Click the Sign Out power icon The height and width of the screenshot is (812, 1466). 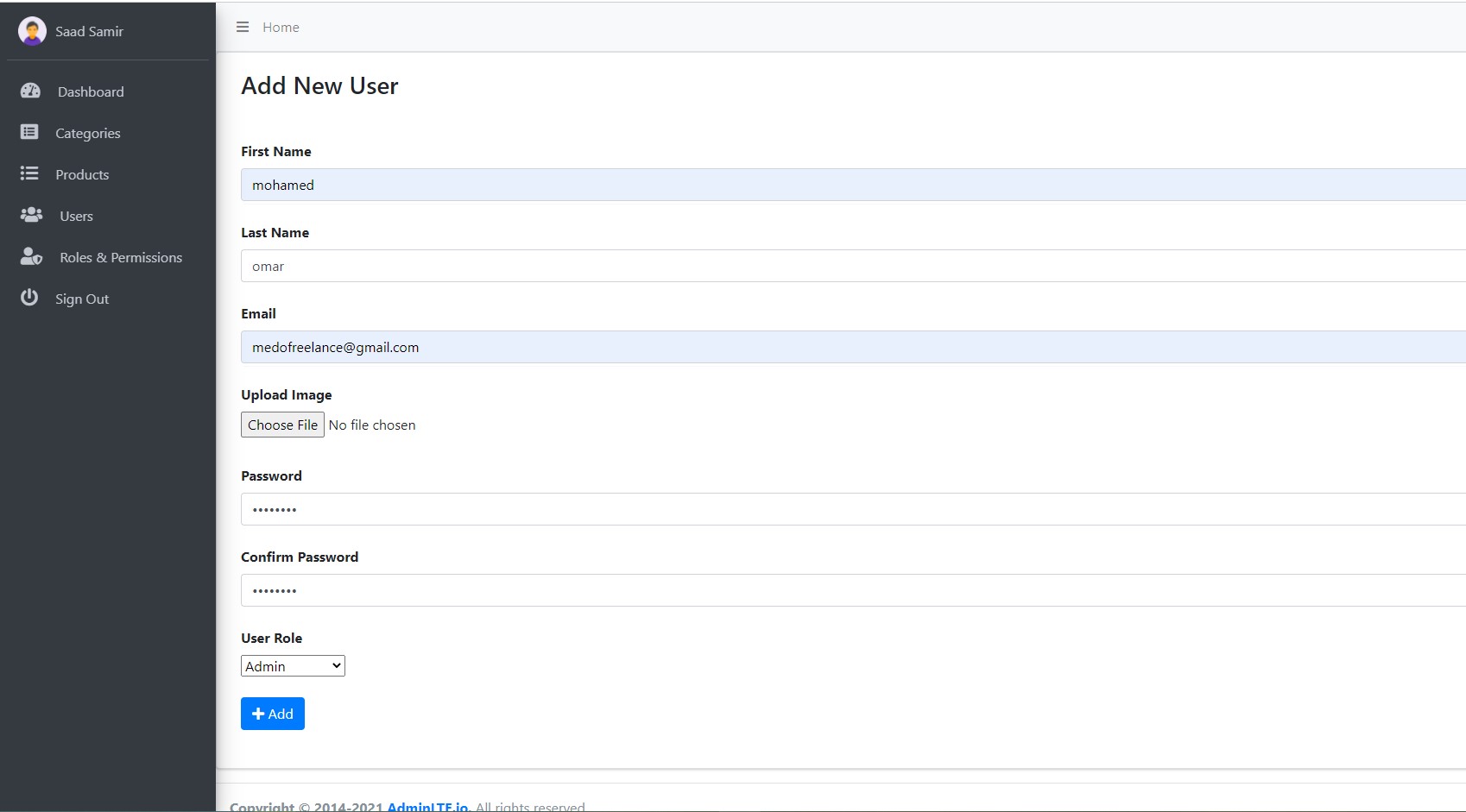click(x=29, y=298)
